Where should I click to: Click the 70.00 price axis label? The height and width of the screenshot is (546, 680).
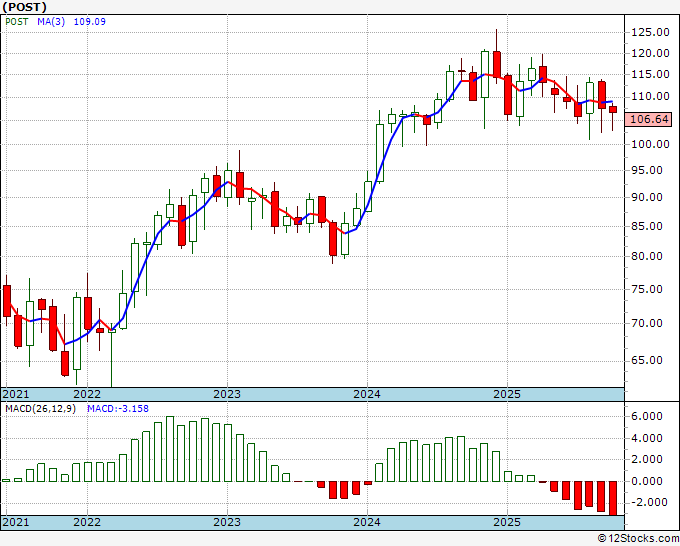(647, 323)
